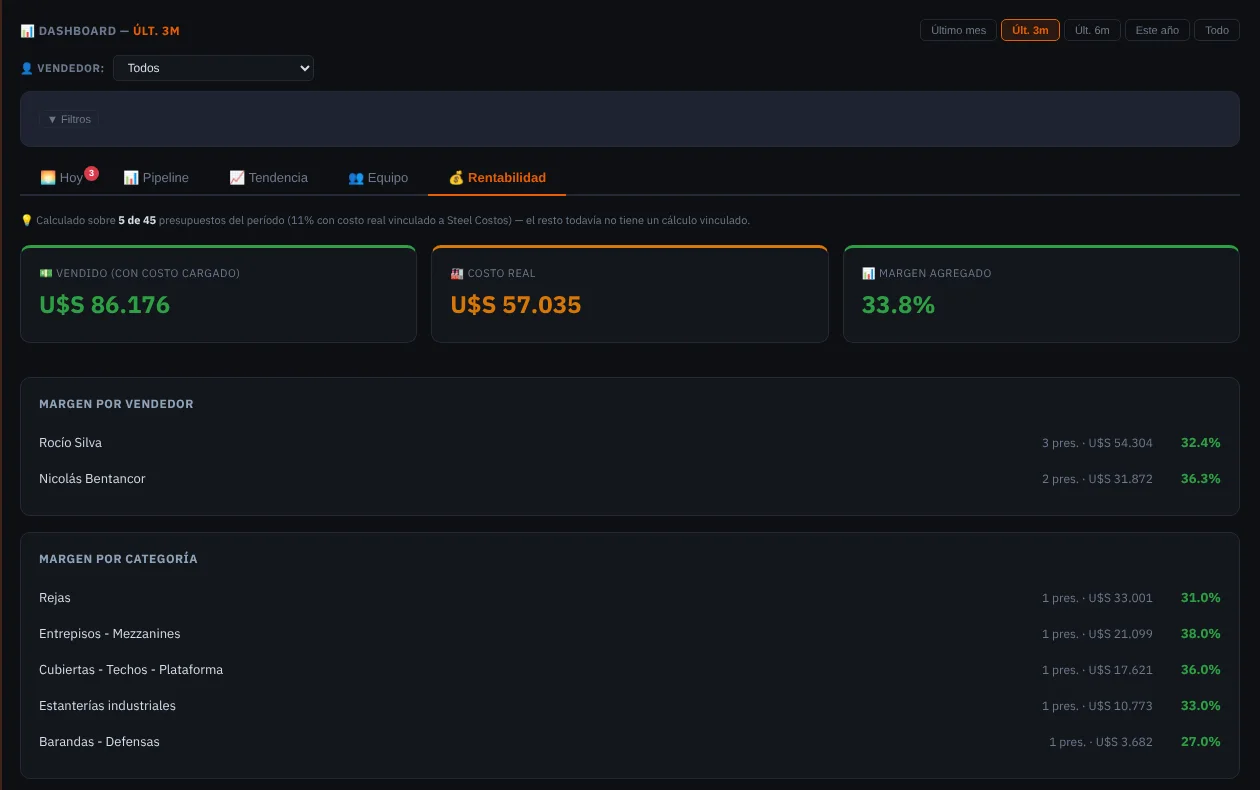Viewport: 1260px width, 790px height.
Task: Click the trend chart icon on Tendencia tab
Action: point(237,177)
